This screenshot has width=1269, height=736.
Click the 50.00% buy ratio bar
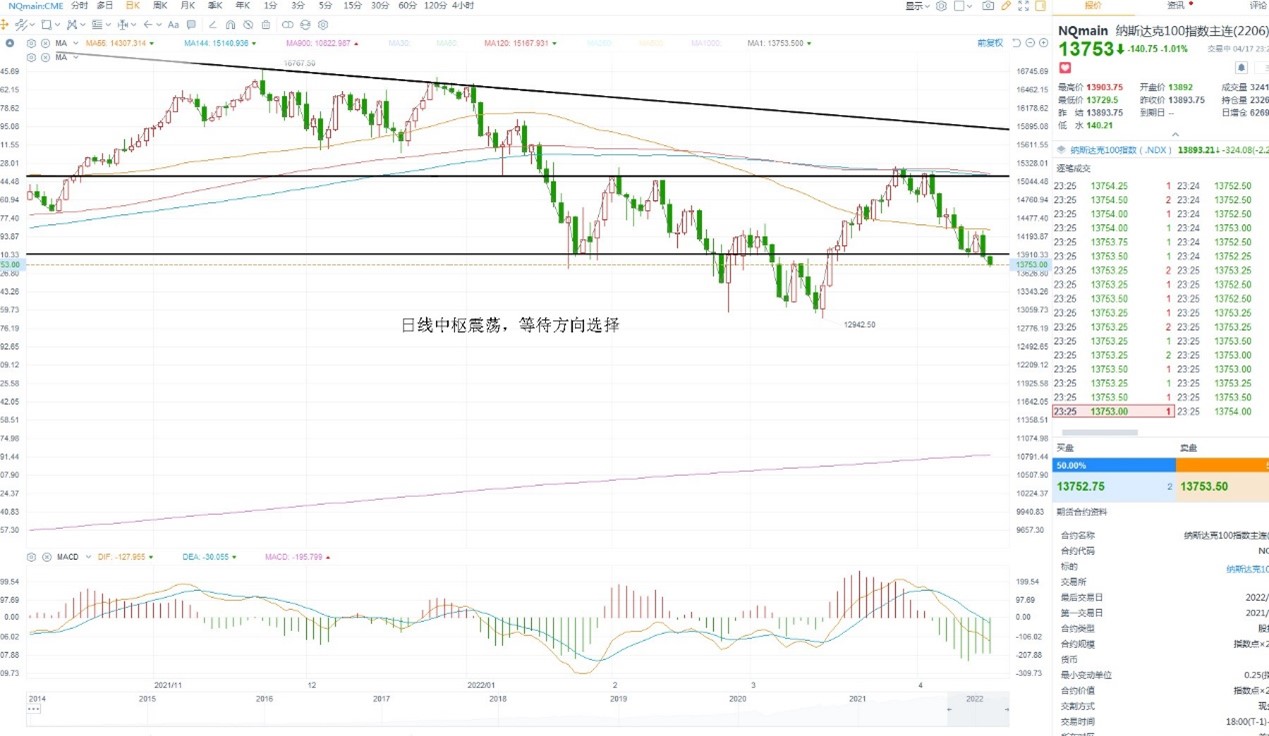click(x=1113, y=465)
